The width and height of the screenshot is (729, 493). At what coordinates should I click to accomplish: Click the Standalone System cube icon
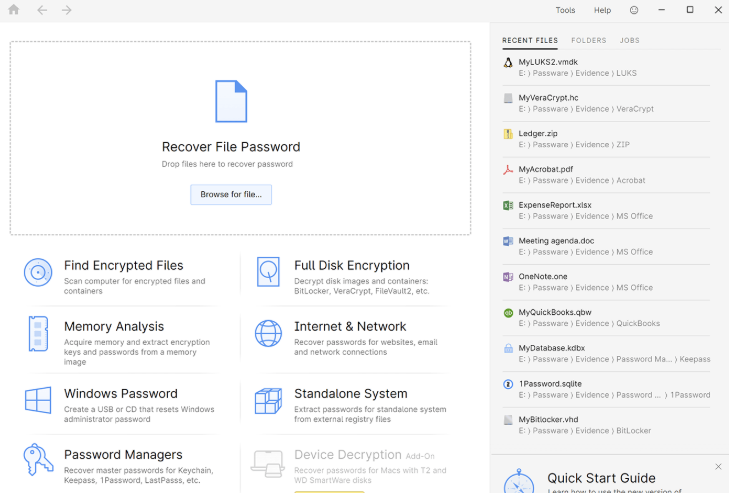(268, 400)
